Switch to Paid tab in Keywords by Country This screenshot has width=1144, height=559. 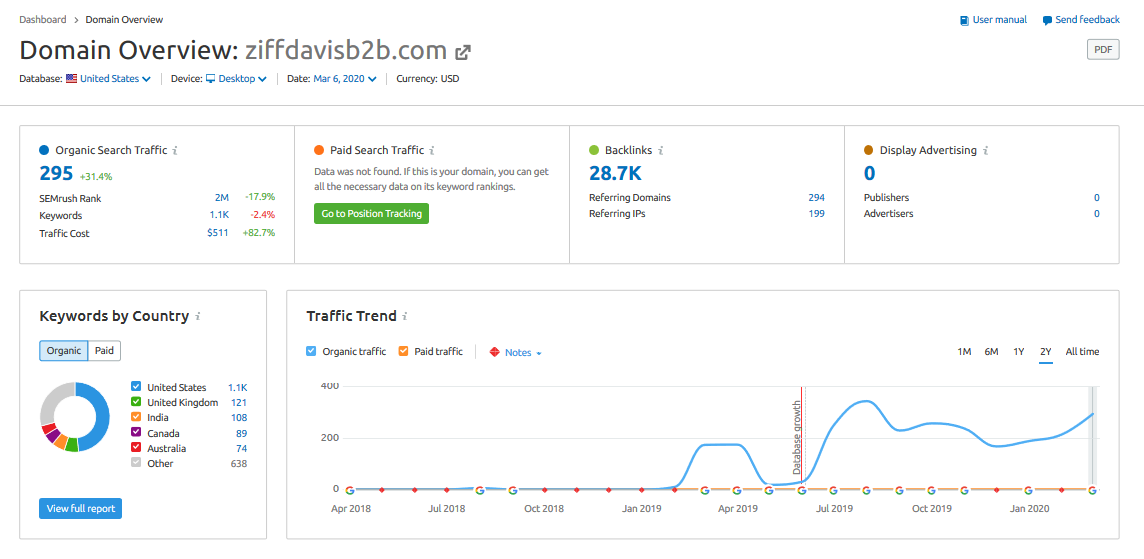pyautogui.click(x=104, y=351)
